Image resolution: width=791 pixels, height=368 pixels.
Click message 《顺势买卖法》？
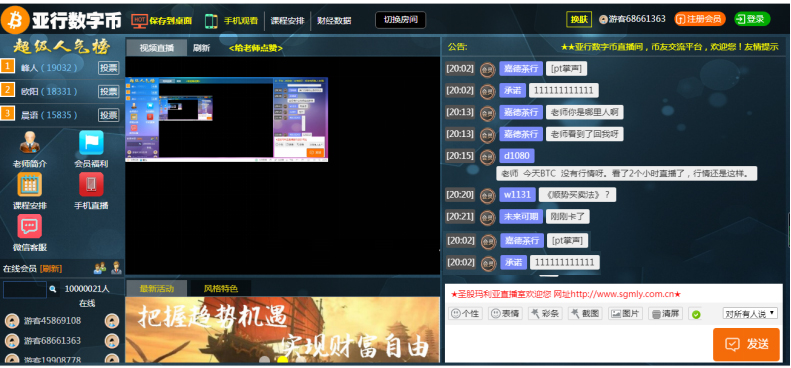click(577, 194)
